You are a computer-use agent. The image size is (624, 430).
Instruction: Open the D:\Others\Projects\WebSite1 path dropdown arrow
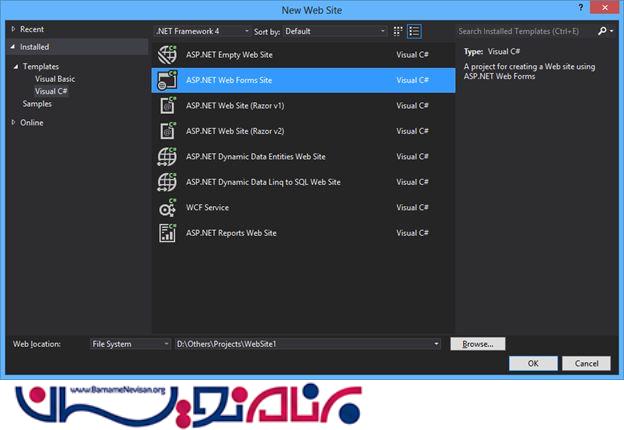tap(436, 344)
